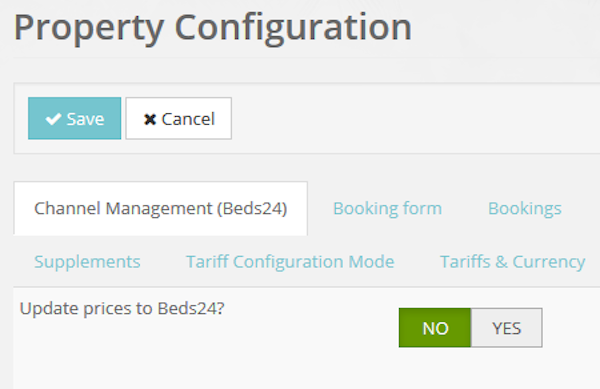
Task: Click blank panel area below the Beds24 label
Action: click(x=153, y=356)
